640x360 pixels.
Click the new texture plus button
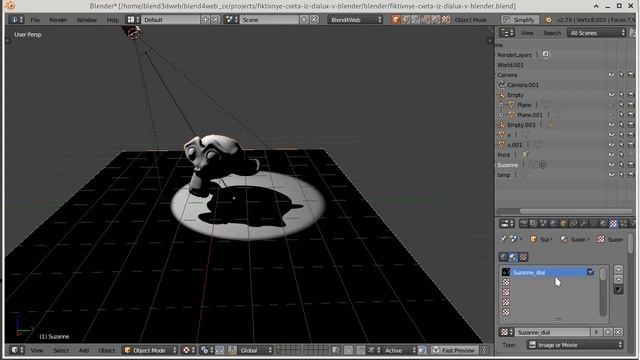(608, 332)
